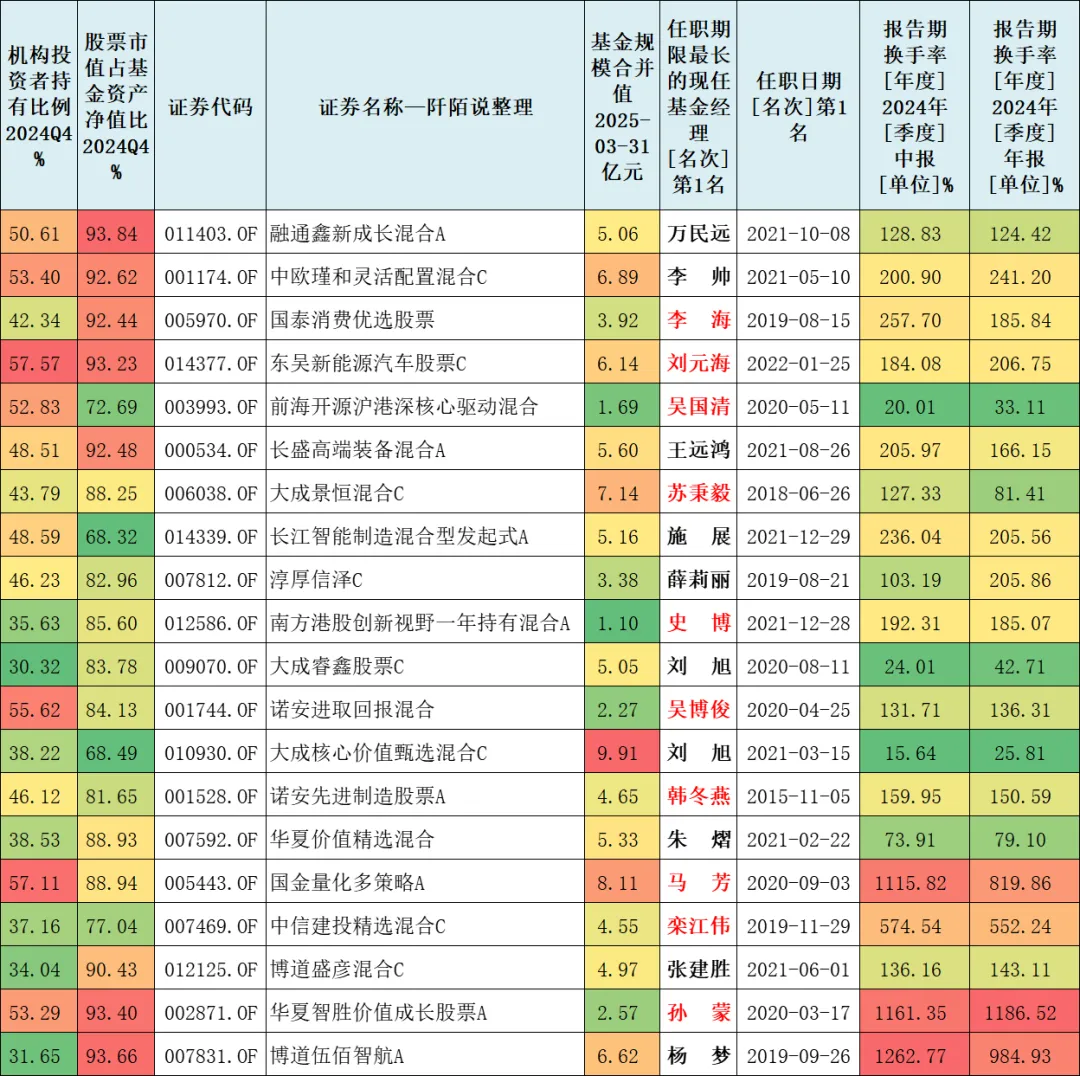
Task: Click stock ratio value 68.32
Action: [x=112, y=537]
